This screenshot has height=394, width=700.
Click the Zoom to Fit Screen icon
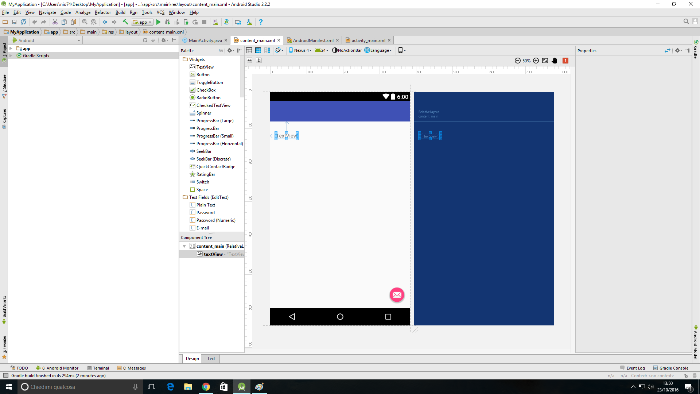click(x=545, y=61)
